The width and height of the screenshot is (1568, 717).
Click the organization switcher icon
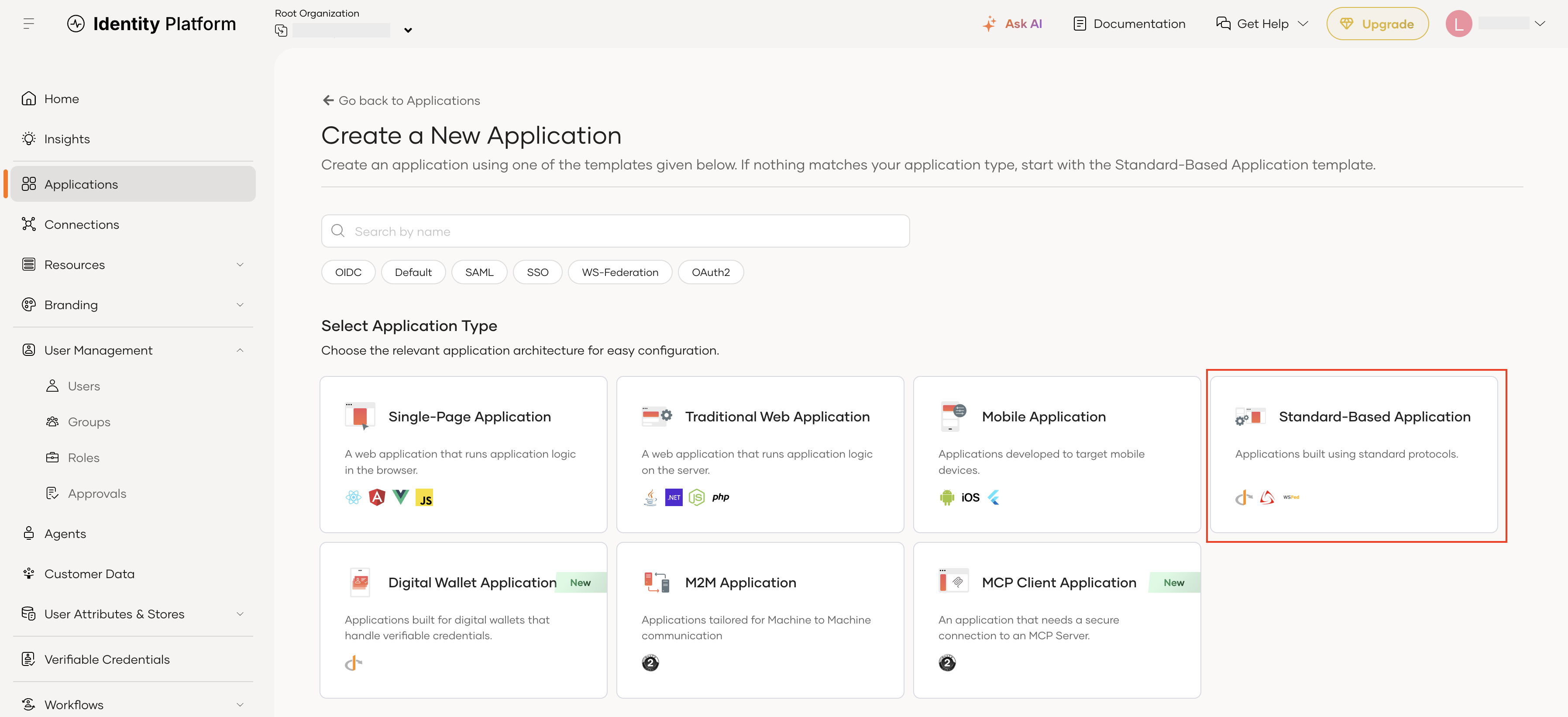[281, 30]
